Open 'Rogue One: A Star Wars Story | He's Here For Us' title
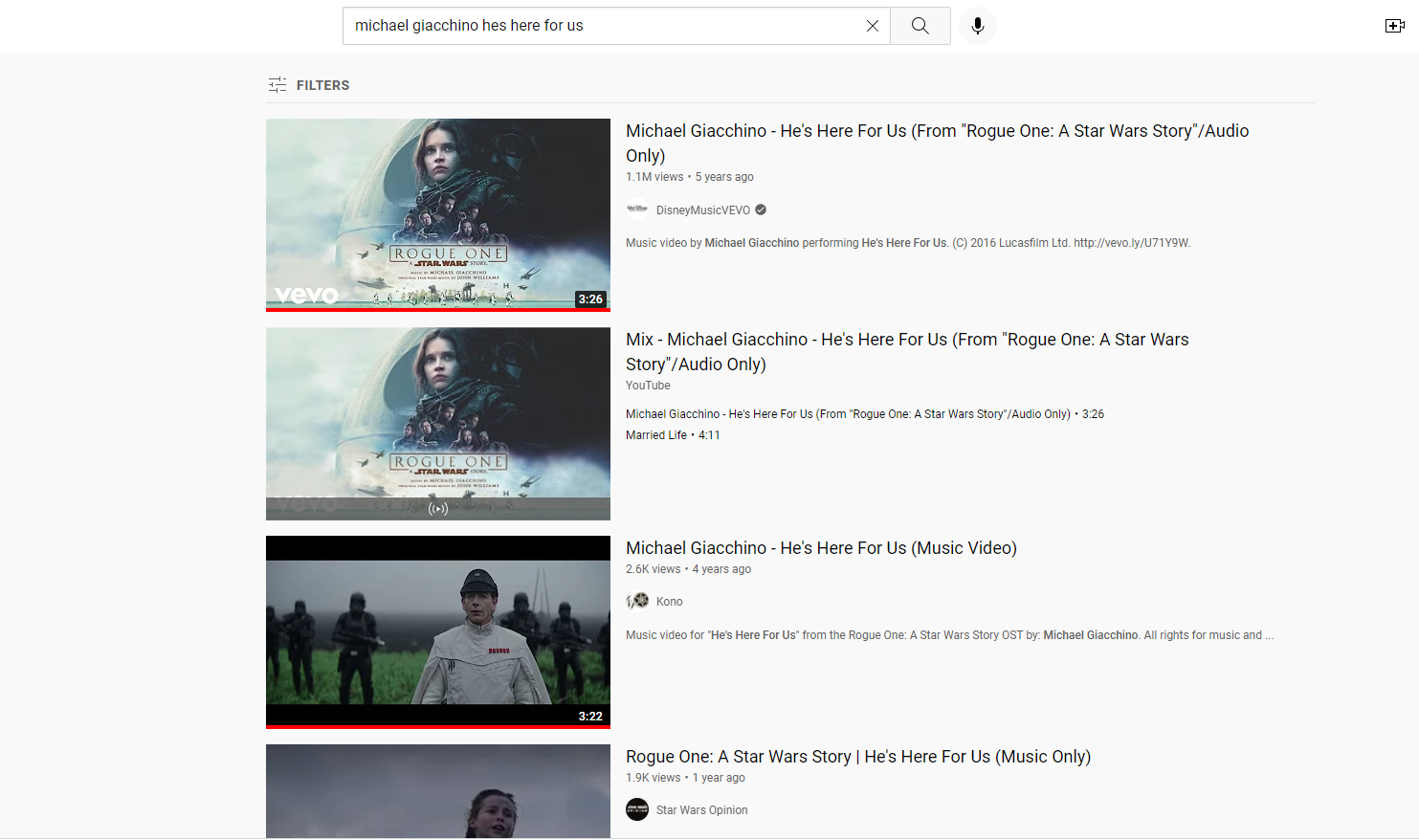This screenshot has width=1419, height=840. tap(857, 757)
